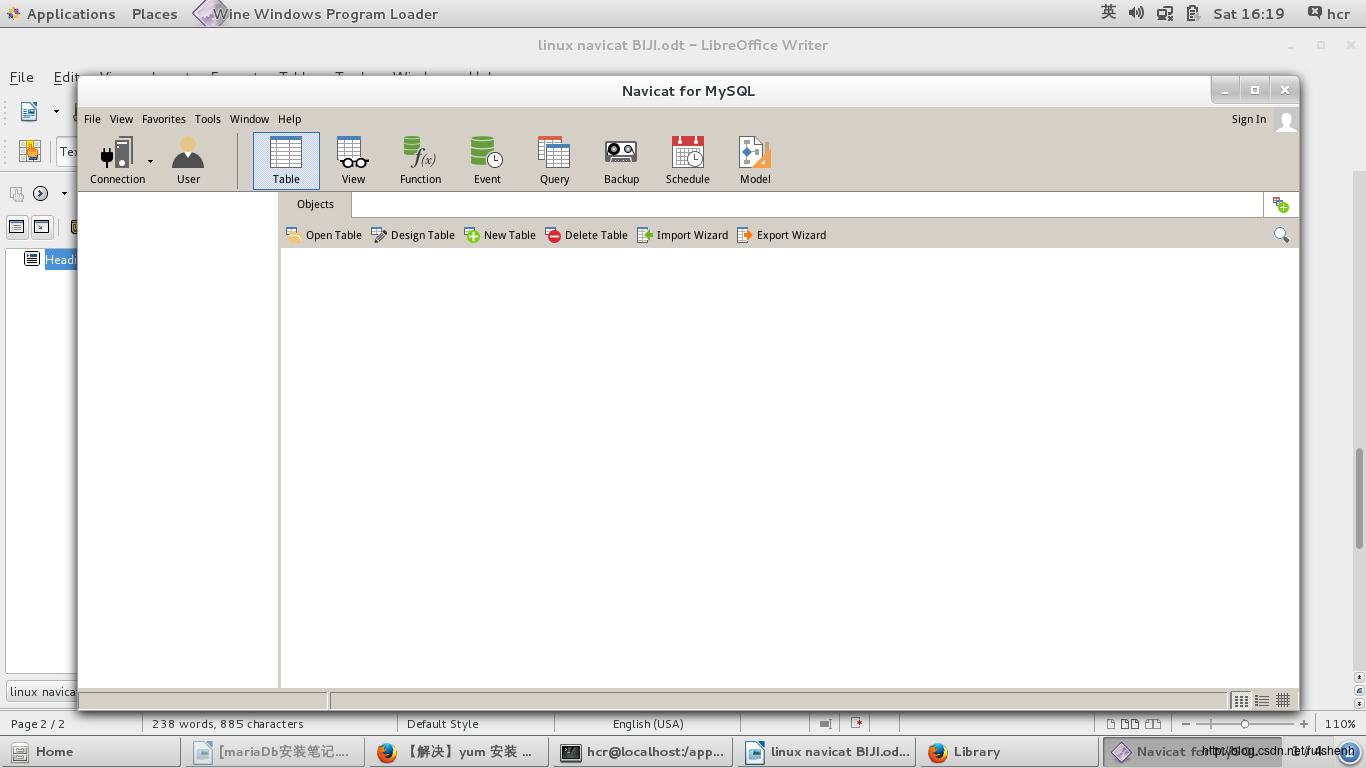Open Navicat Tools menu
Image resolution: width=1366 pixels, height=768 pixels.
point(208,119)
